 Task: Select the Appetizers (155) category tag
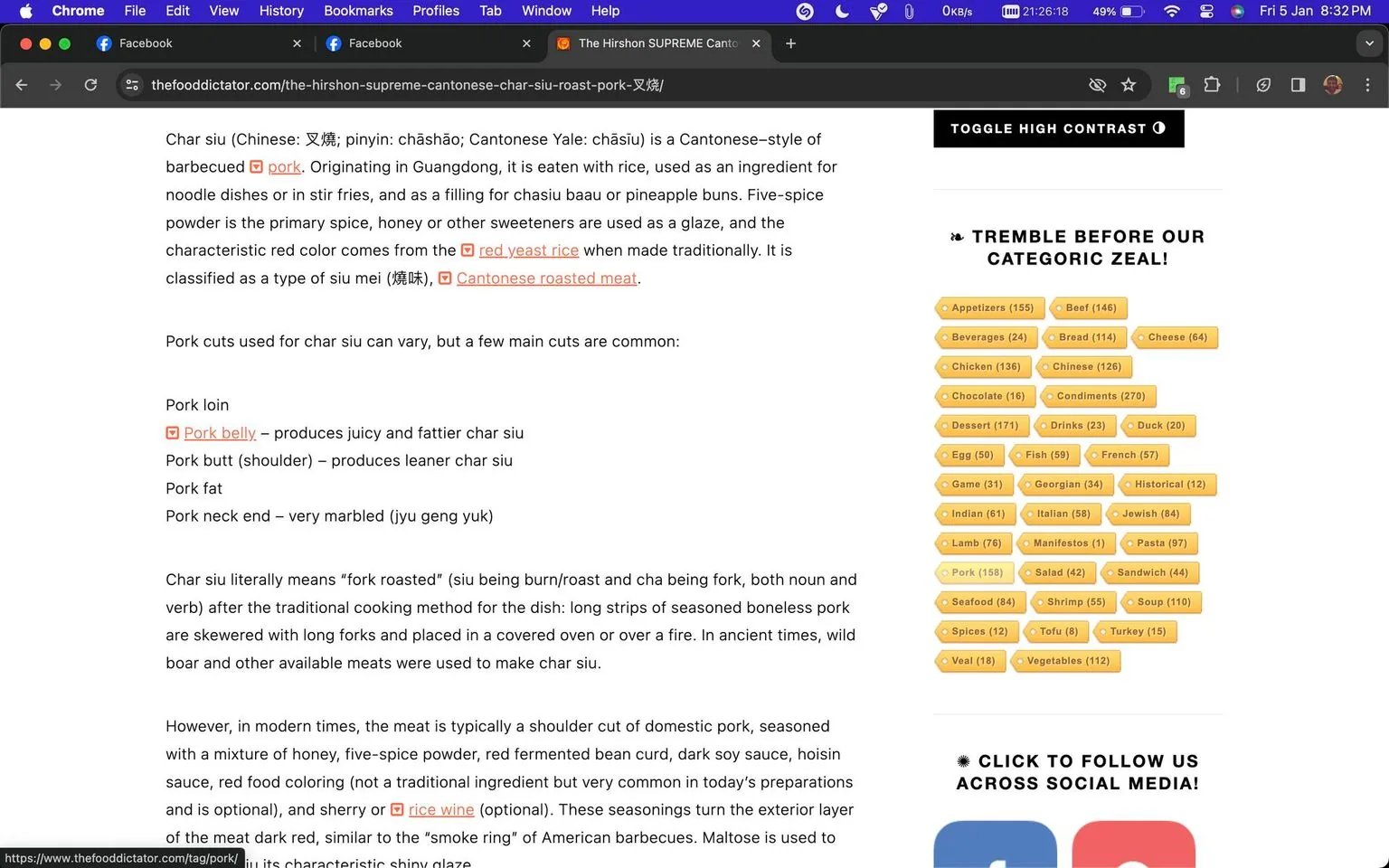click(990, 308)
